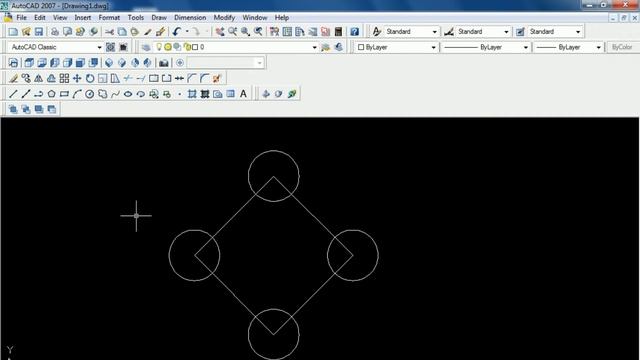This screenshot has width=640, height=360.
Task: Click the Trim tool
Action: tap(128, 78)
